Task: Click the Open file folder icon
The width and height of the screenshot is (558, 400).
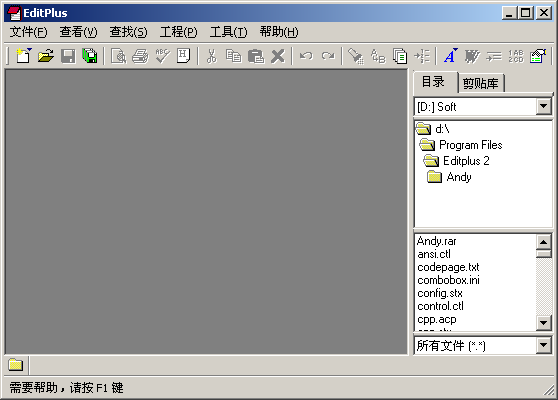Action: click(x=46, y=56)
